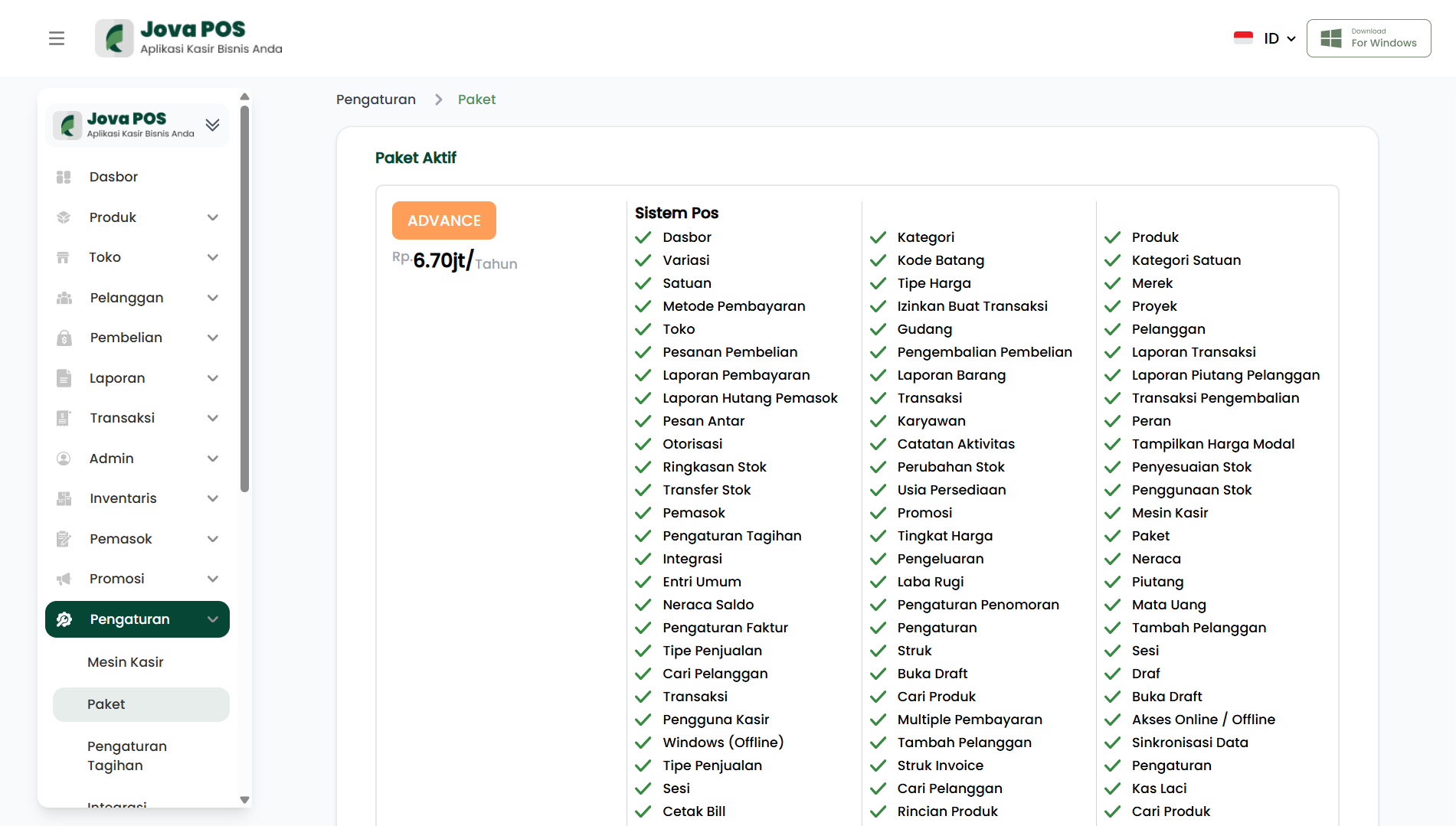Click the checkmark beside Kode Batang

[x=878, y=260]
